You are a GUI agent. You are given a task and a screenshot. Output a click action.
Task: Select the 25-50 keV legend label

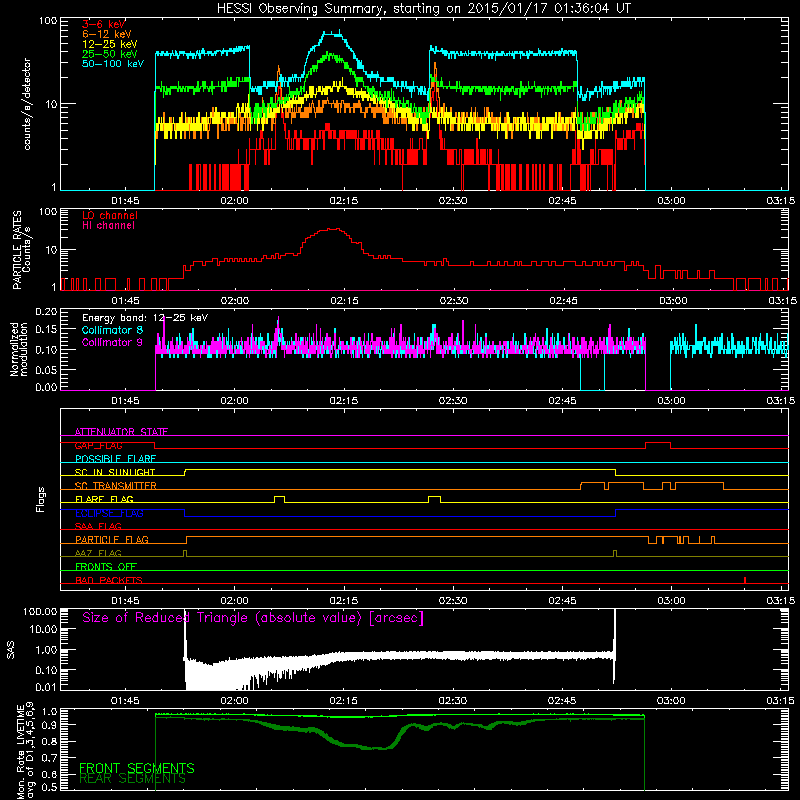click(x=110, y=54)
